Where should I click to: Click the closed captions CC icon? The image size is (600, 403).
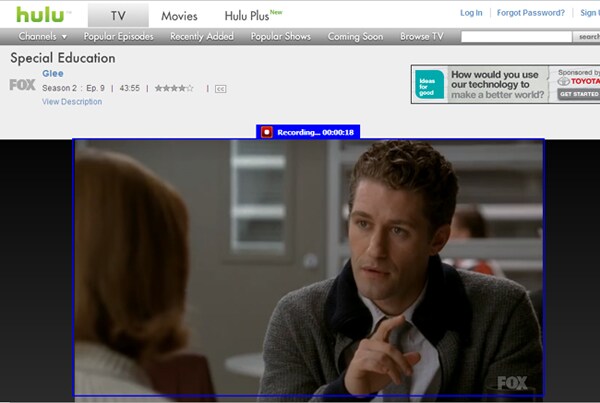click(220, 89)
